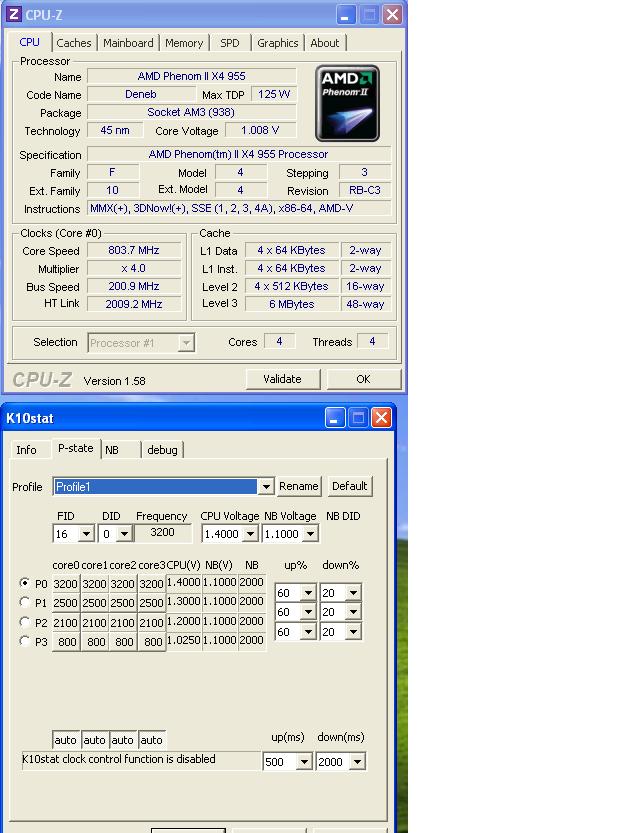Click the Level 3 cache value 6 MBytes

291,304
